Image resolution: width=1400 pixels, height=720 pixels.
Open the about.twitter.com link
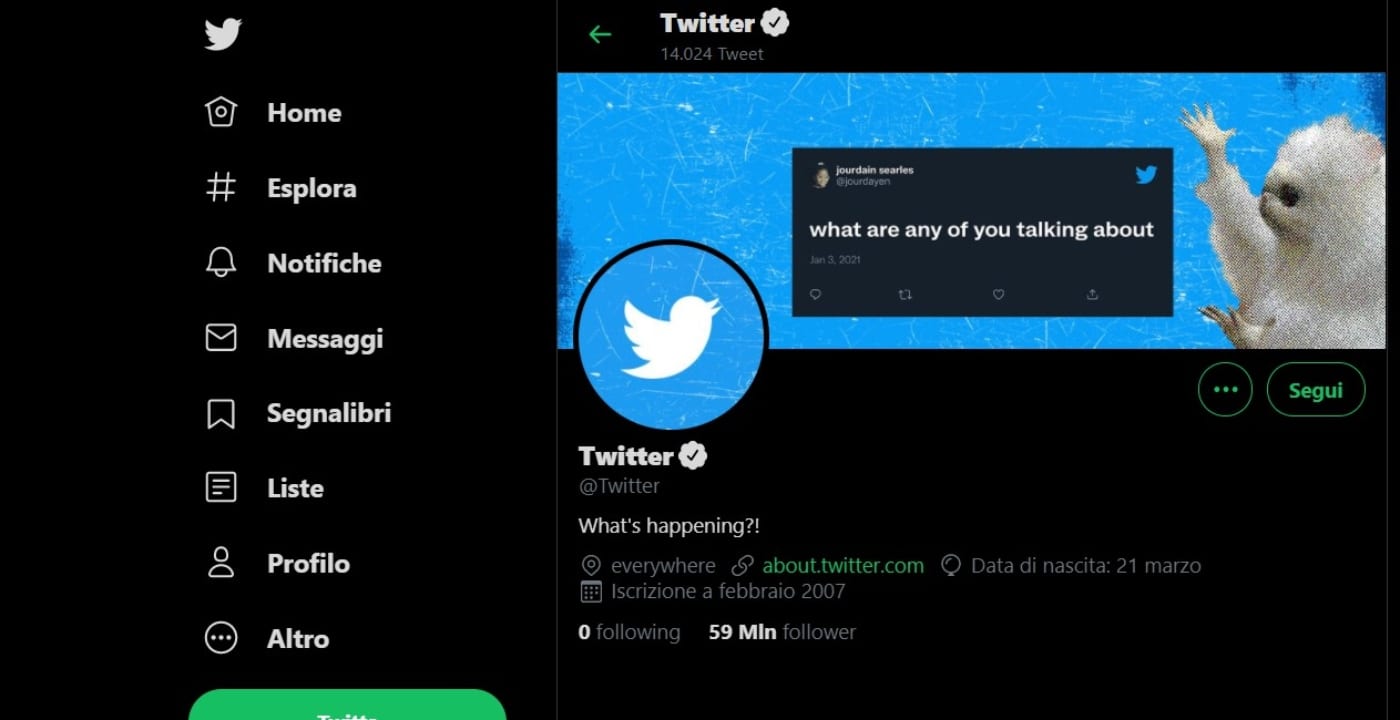843,565
